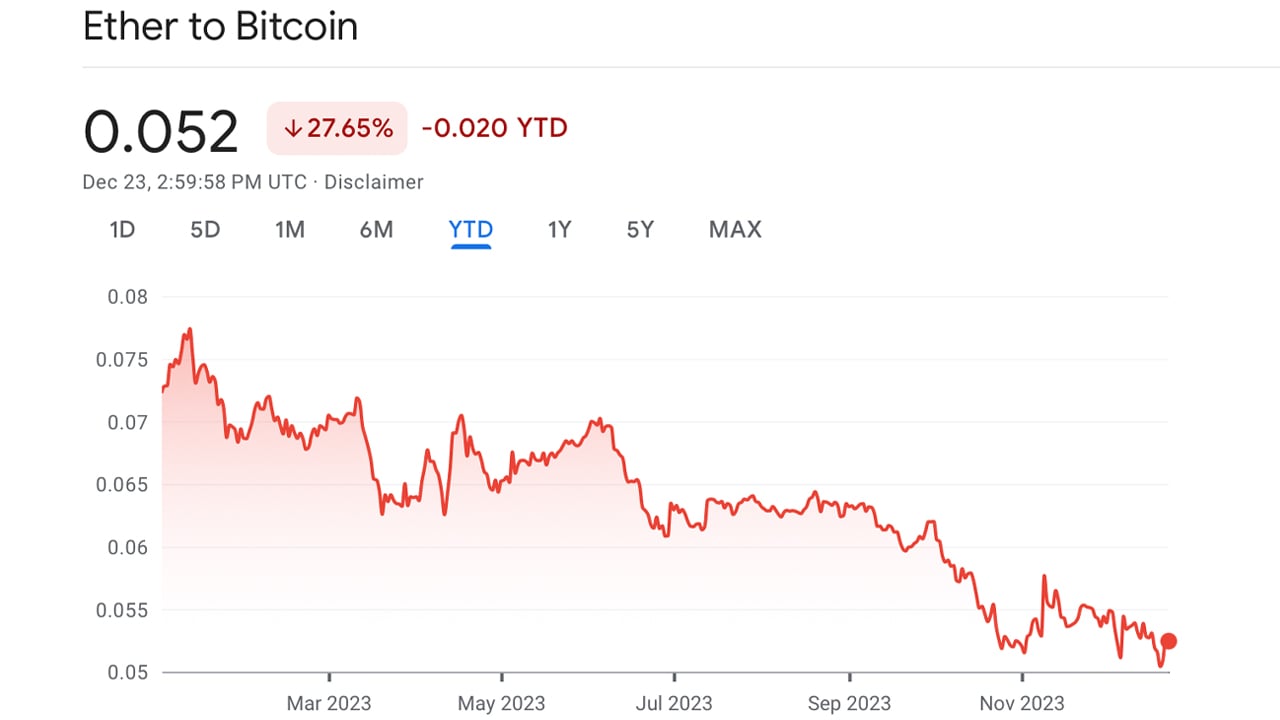The width and height of the screenshot is (1280, 720).
Task: Show the 5Y chart range
Action: 640,230
